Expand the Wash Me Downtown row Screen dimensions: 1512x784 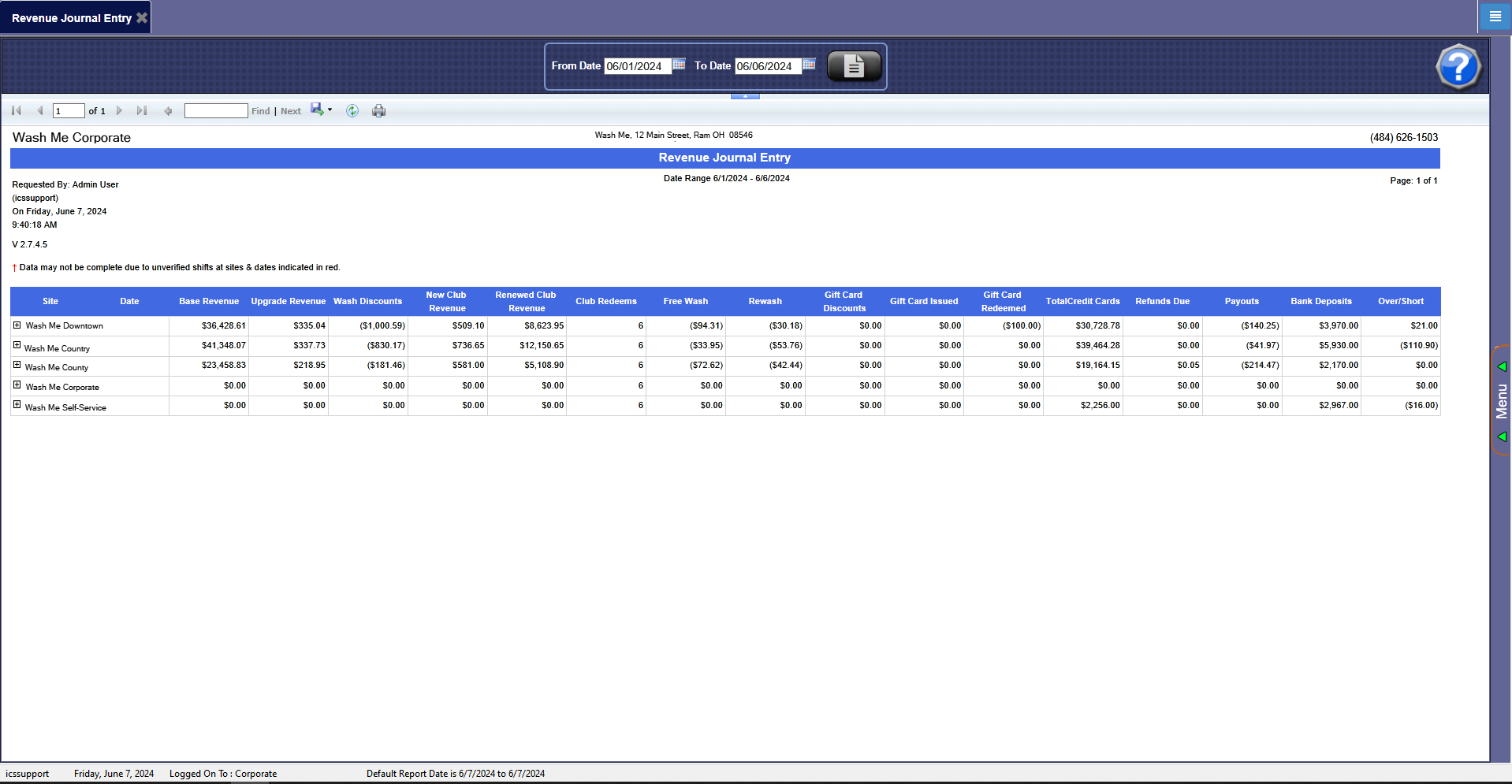pos(17,325)
